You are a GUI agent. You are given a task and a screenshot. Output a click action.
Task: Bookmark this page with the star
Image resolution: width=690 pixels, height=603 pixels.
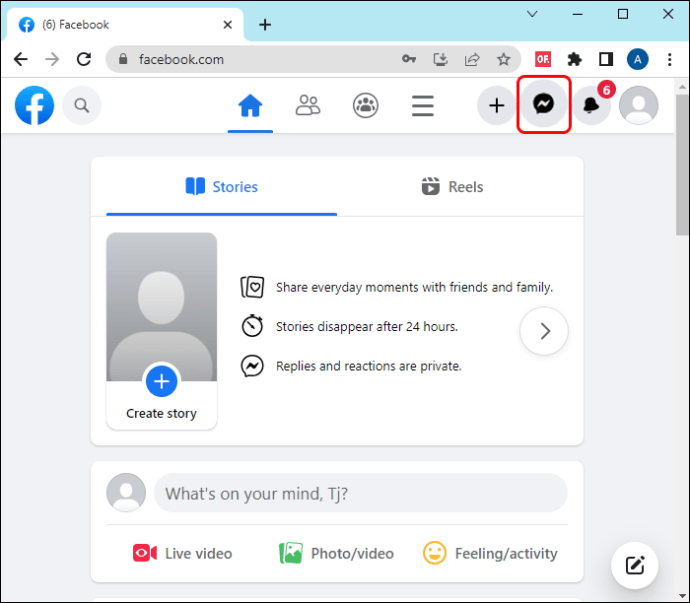(503, 59)
